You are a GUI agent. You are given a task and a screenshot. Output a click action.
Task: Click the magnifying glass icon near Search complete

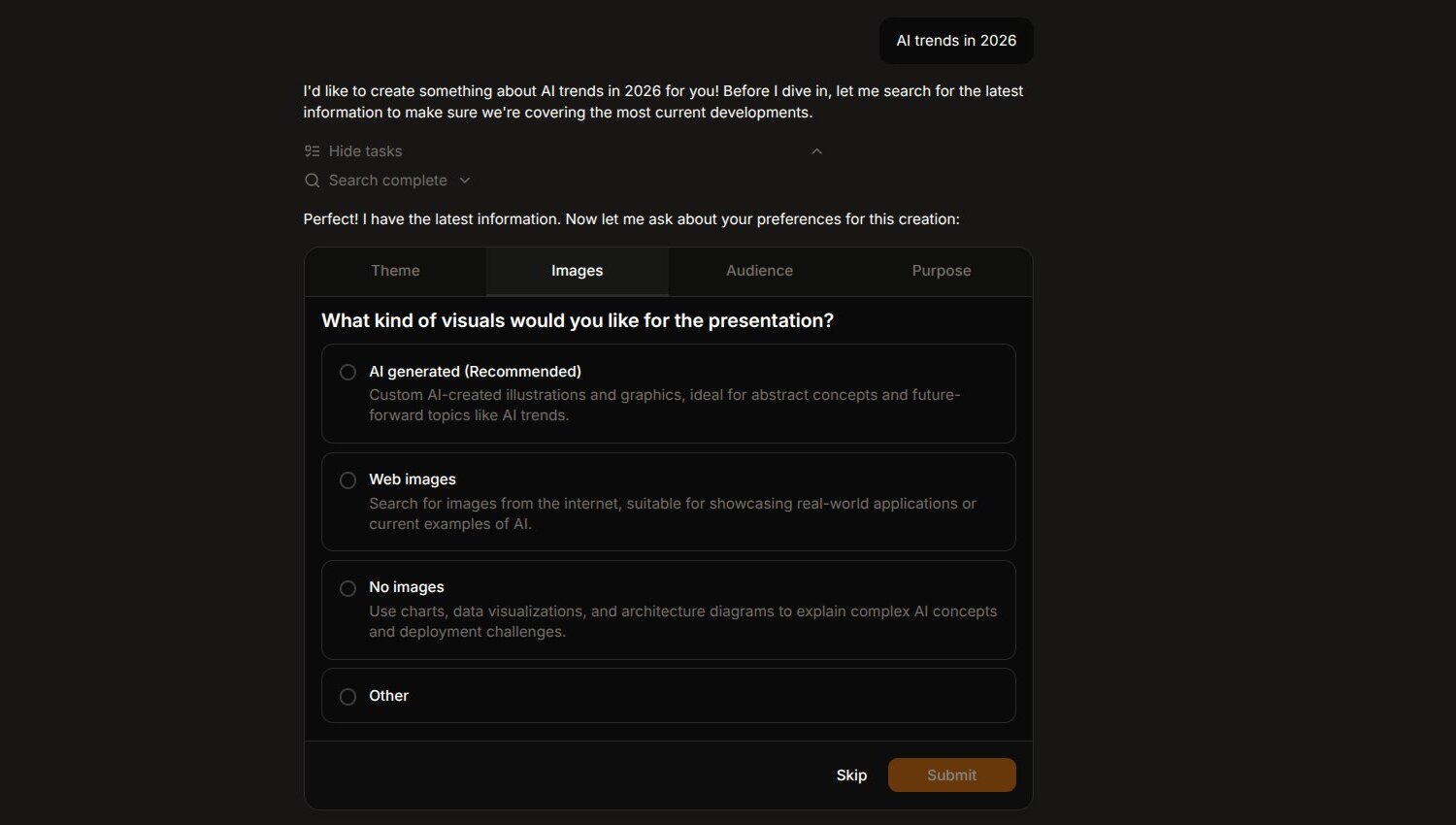312,181
